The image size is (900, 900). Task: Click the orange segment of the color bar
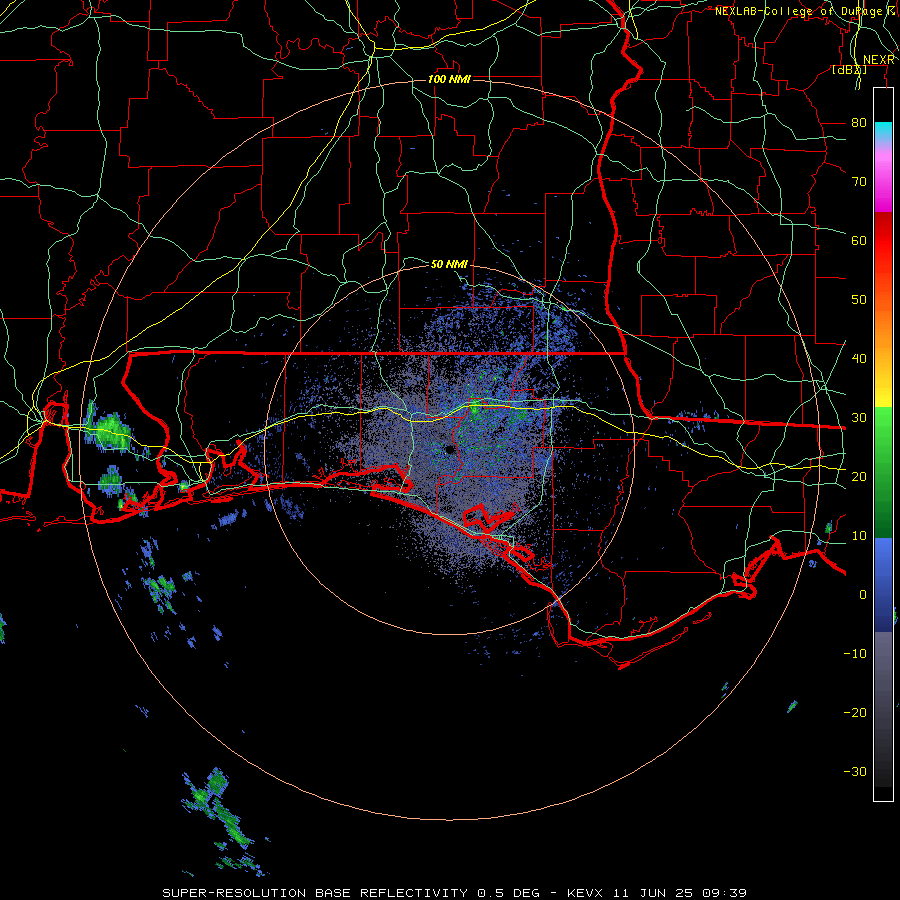click(883, 330)
